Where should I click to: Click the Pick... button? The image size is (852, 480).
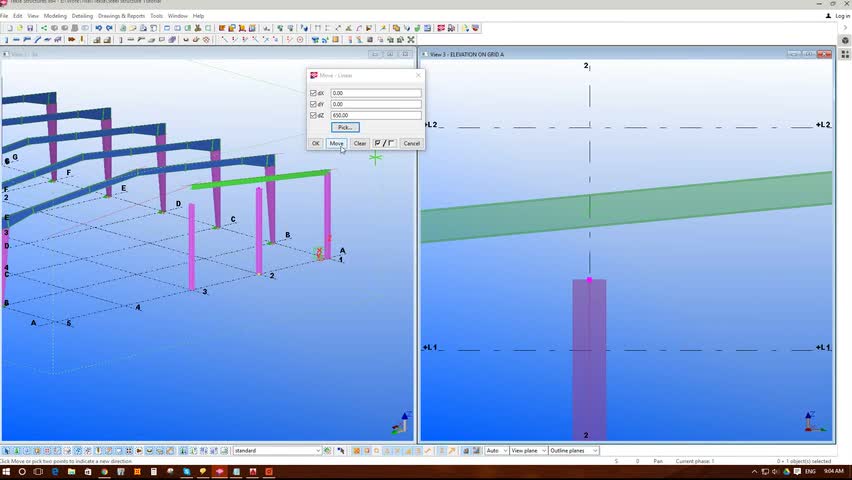[344, 128]
